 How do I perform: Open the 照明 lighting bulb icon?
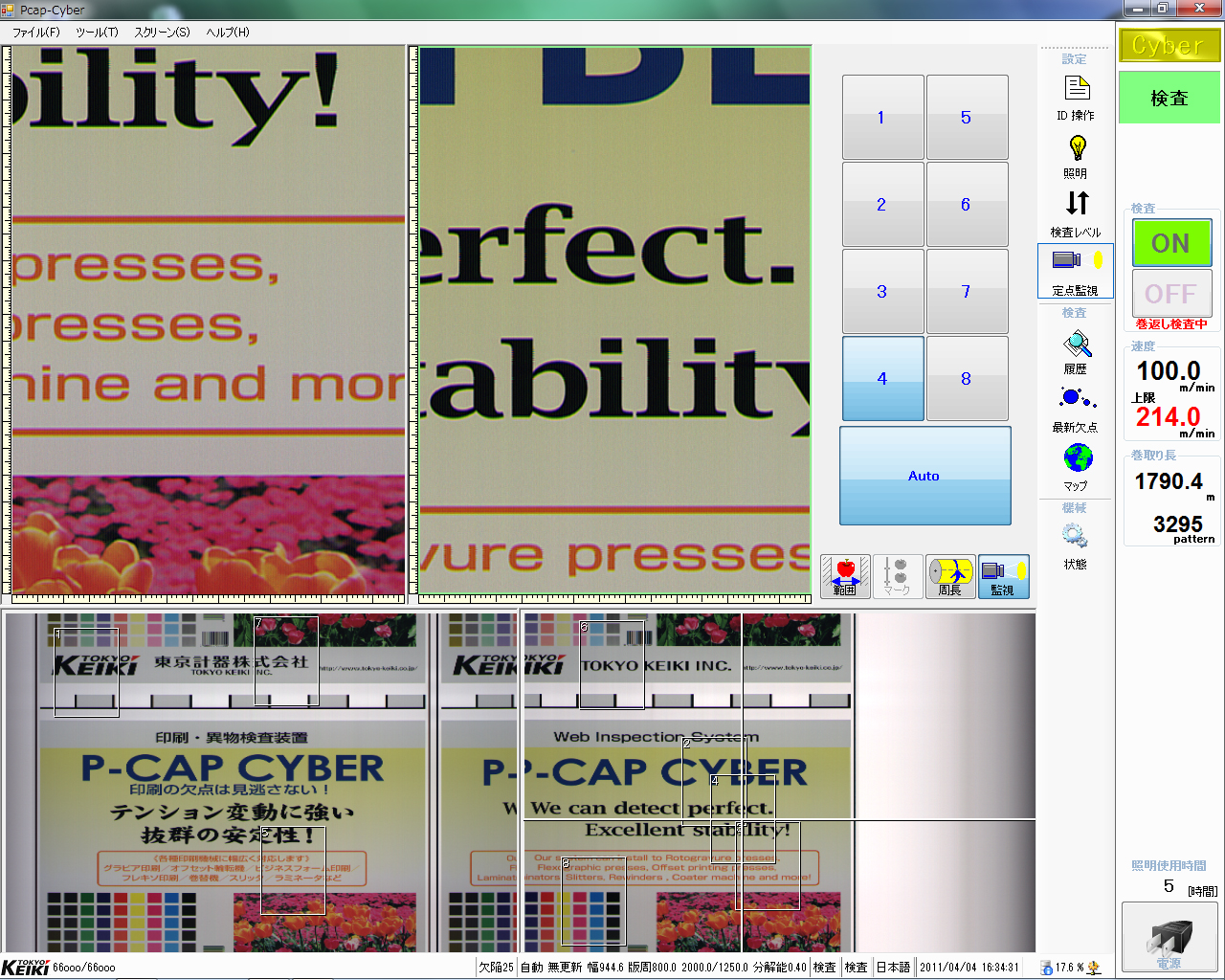click(x=1078, y=148)
